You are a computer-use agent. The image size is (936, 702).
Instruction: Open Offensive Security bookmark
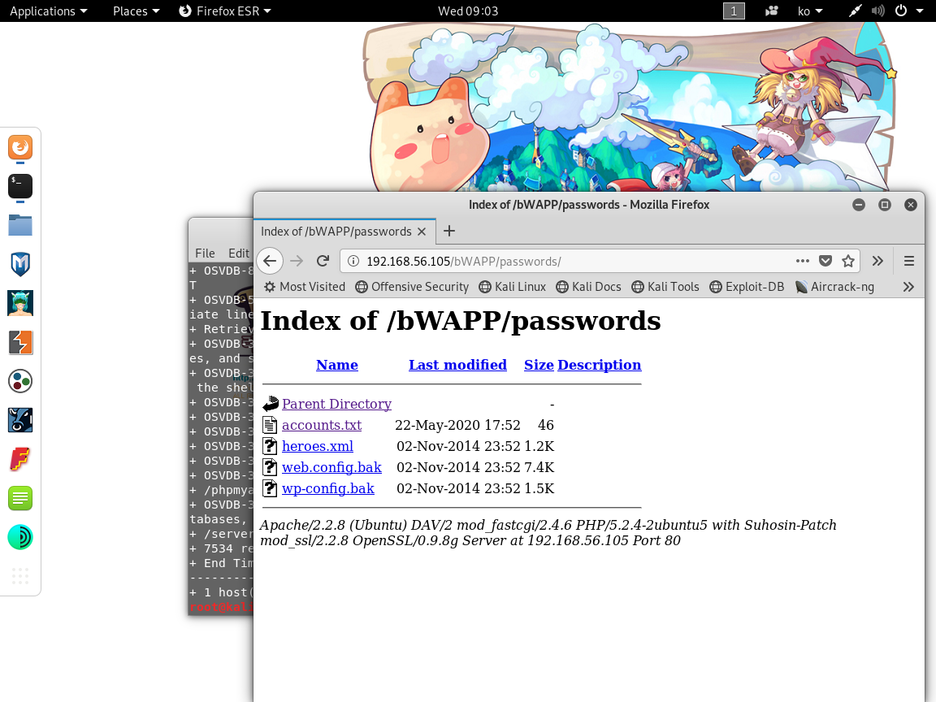point(412,287)
